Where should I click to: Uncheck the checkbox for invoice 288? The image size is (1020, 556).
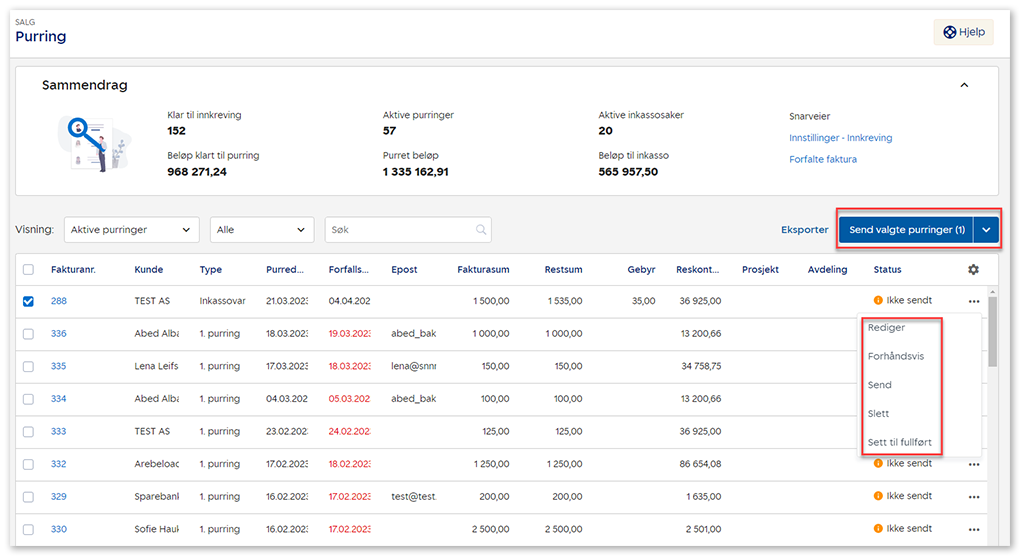tap(29, 301)
